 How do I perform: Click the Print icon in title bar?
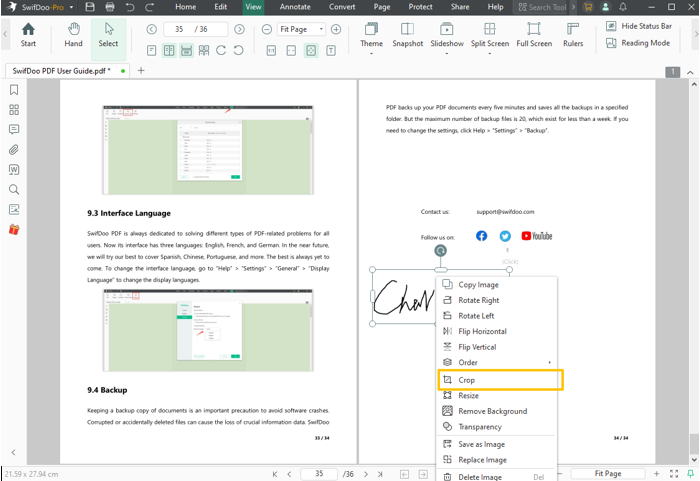point(110,7)
